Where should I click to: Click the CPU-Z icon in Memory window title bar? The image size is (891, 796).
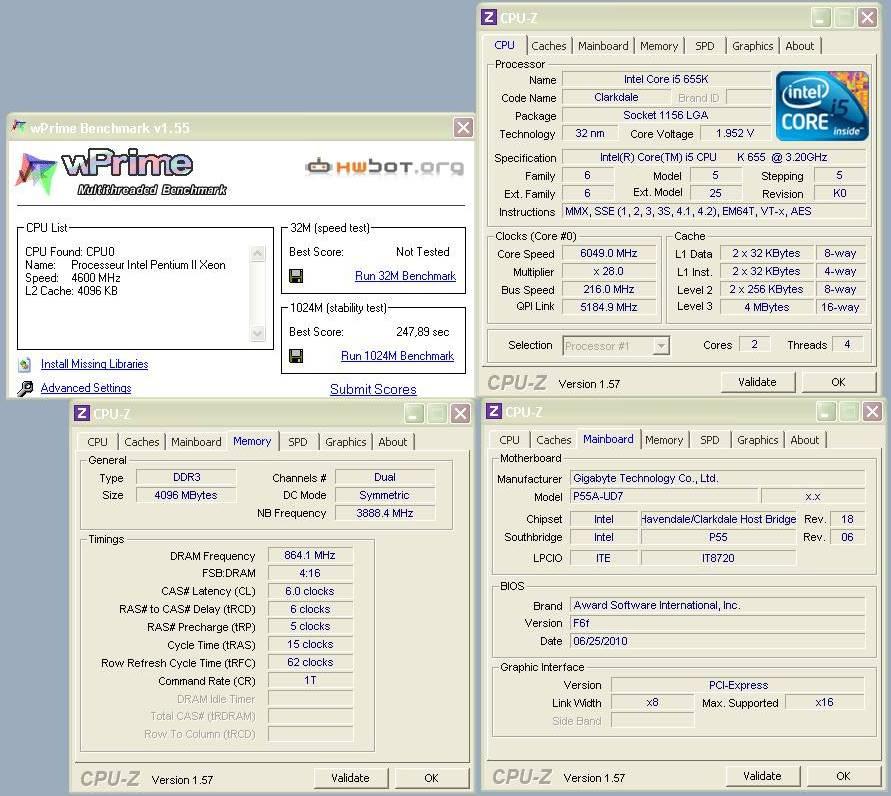point(82,413)
